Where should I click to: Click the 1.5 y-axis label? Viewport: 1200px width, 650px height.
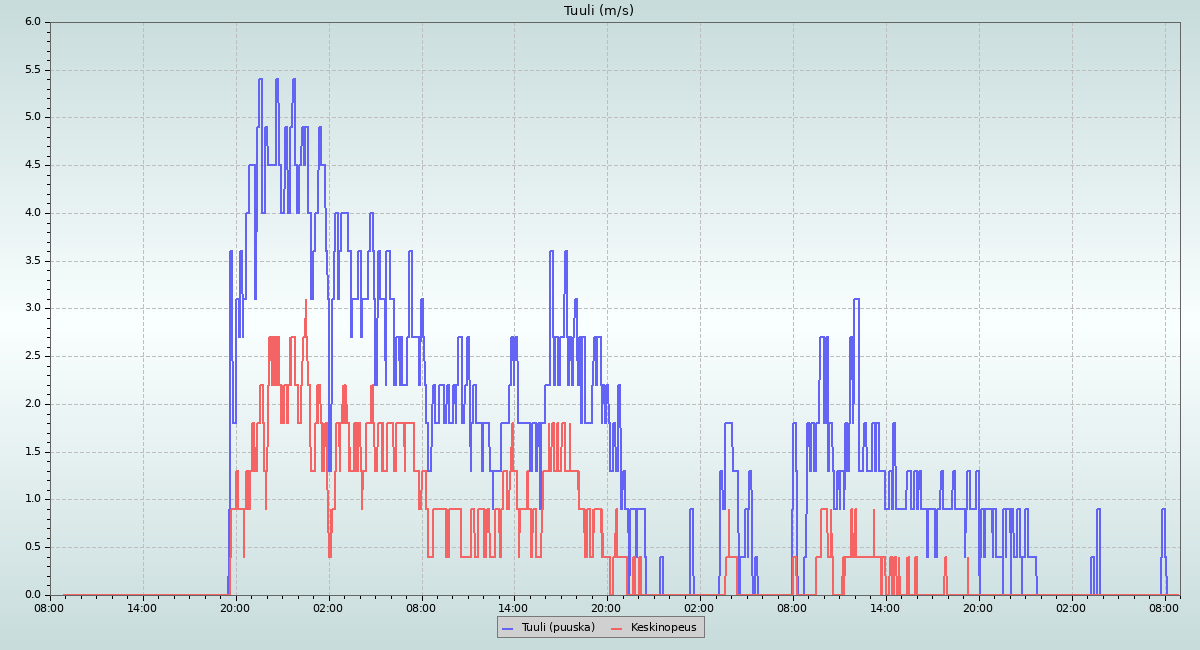click(x=32, y=451)
